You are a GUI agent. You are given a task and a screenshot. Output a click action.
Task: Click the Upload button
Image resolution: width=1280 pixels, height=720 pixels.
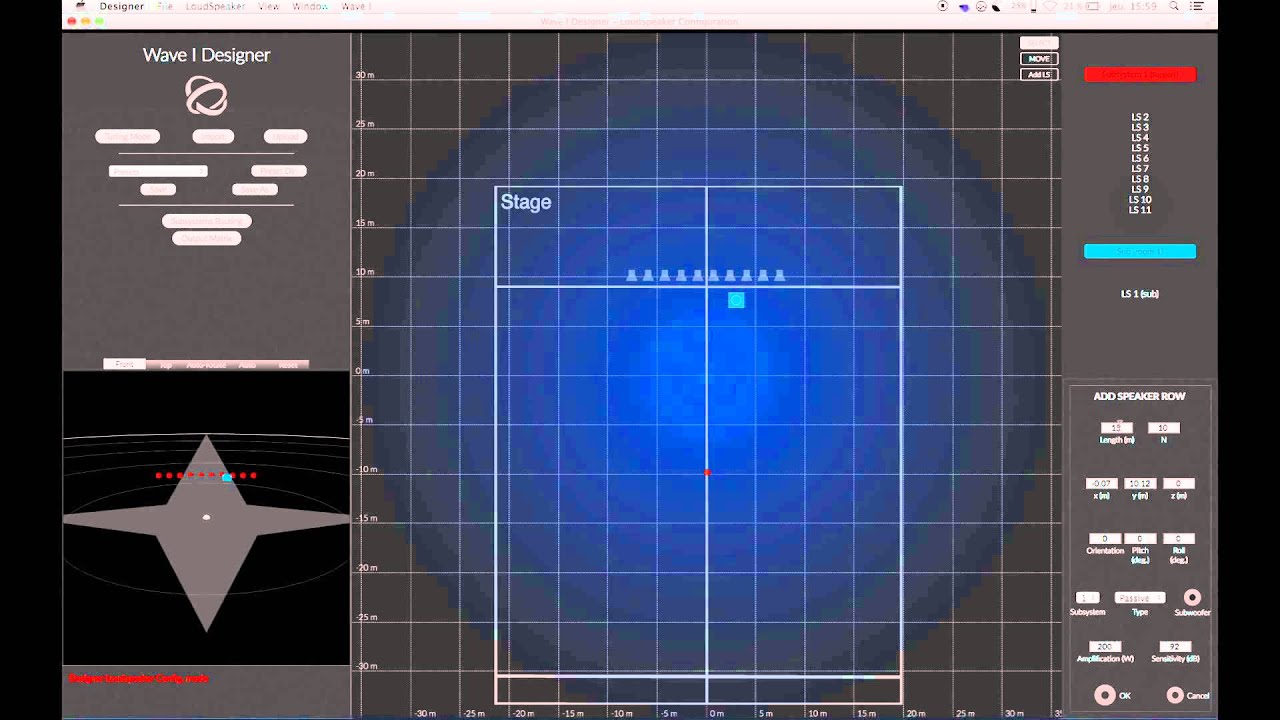click(285, 136)
